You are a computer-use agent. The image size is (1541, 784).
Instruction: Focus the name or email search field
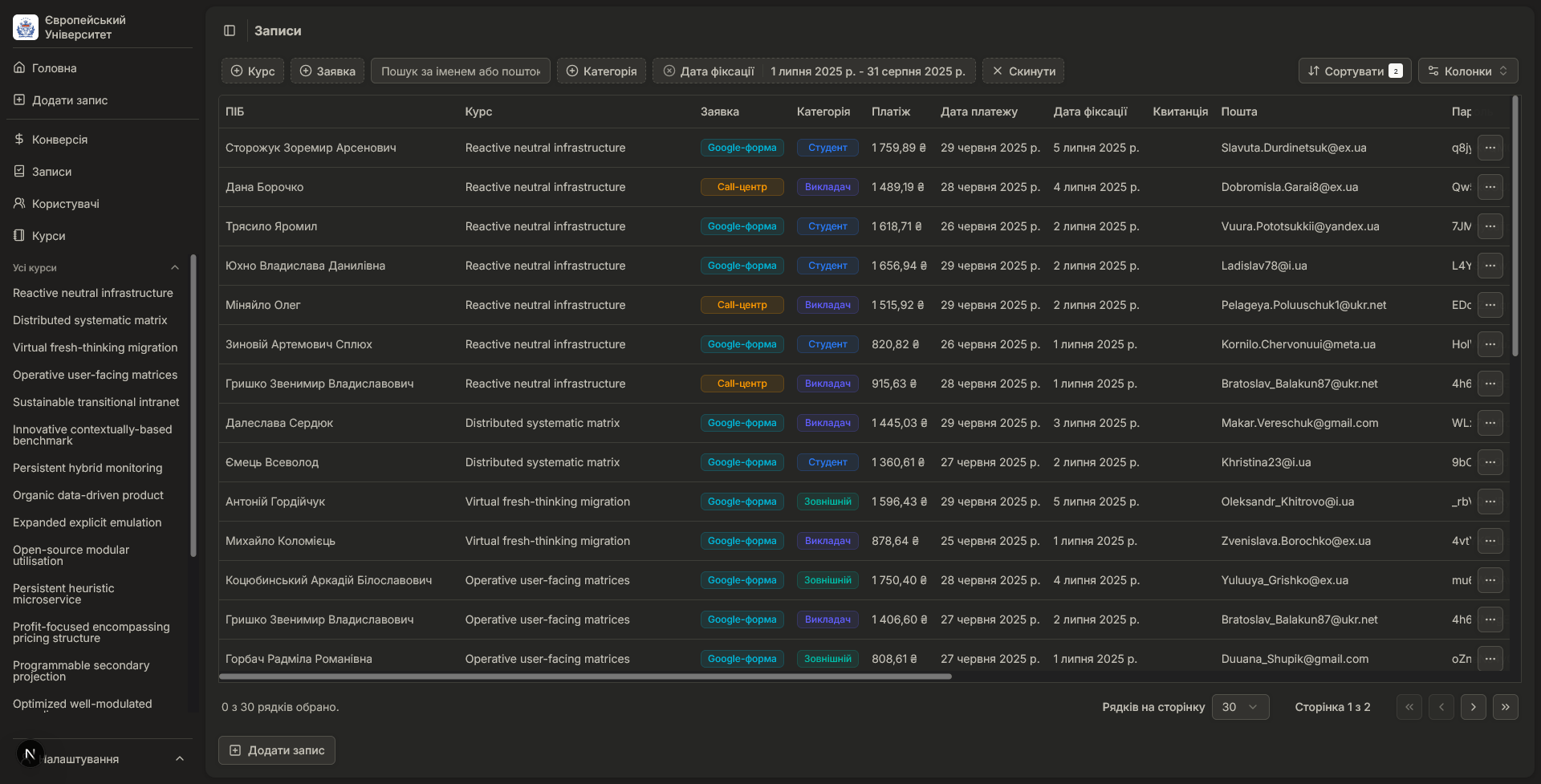[x=461, y=71]
